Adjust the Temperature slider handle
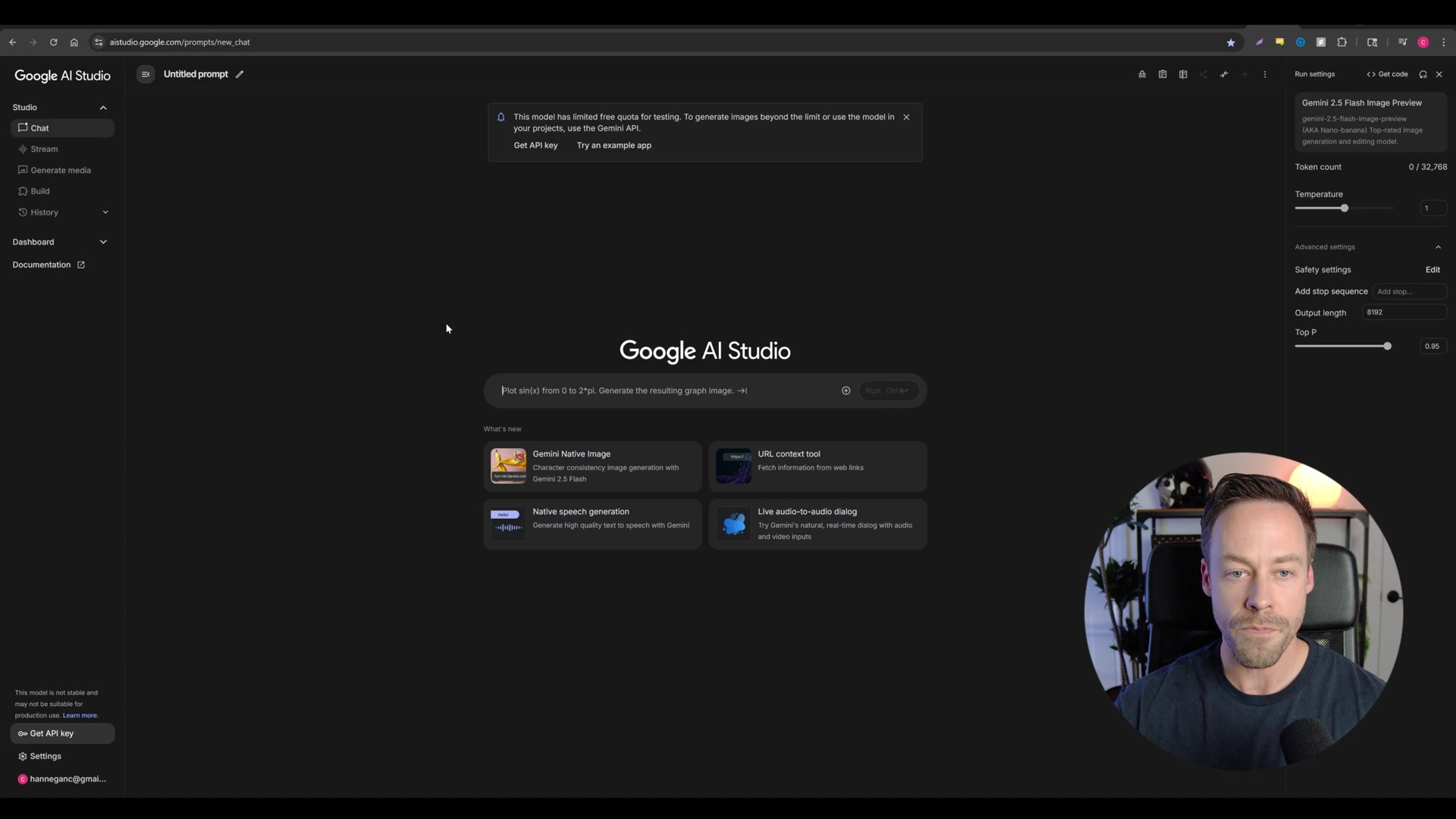Image resolution: width=1456 pixels, height=819 pixels. click(x=1345, y=208)
